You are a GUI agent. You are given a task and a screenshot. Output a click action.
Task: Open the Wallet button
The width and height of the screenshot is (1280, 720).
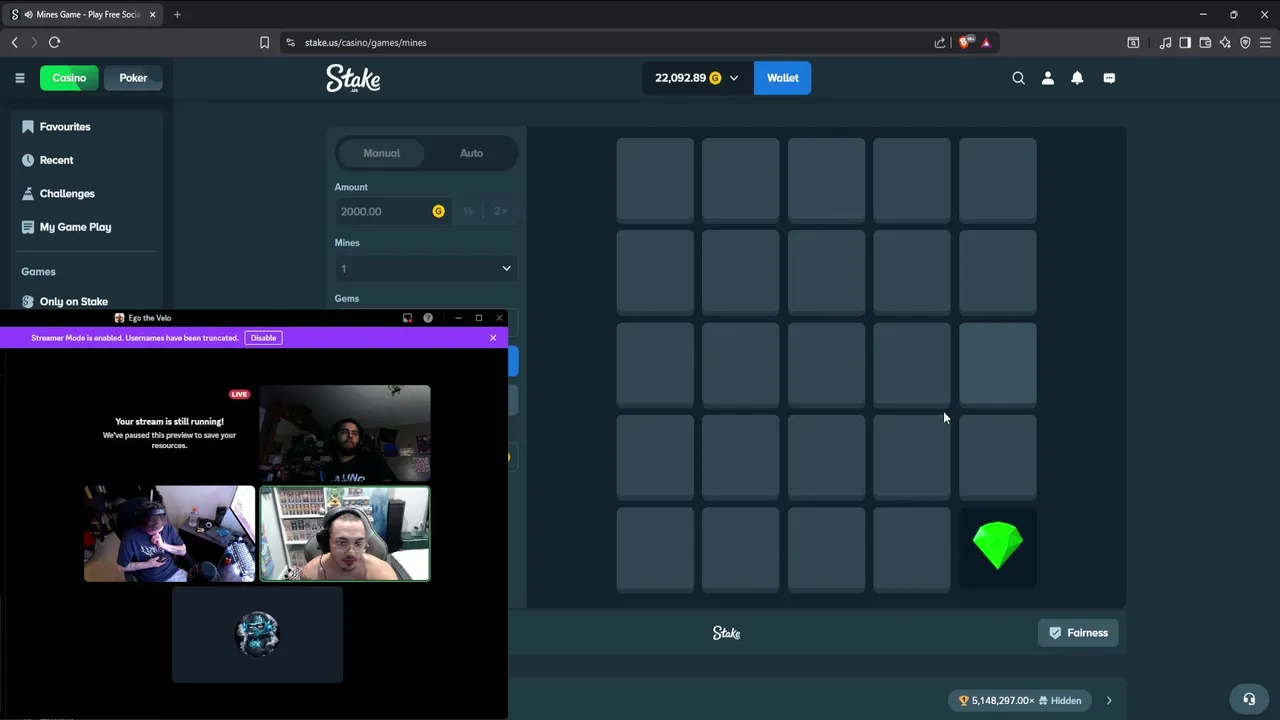(x=782, y=78)
